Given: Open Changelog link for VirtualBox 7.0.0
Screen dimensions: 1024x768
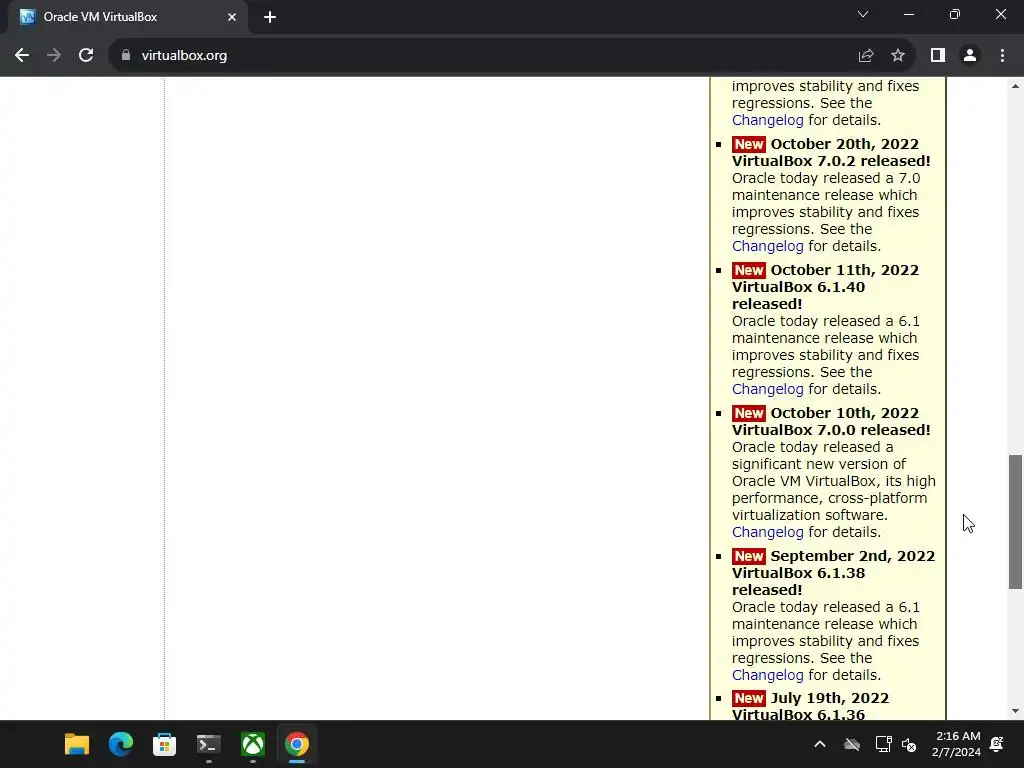Looking at the screenshot, I should click(x=767, y=532).
